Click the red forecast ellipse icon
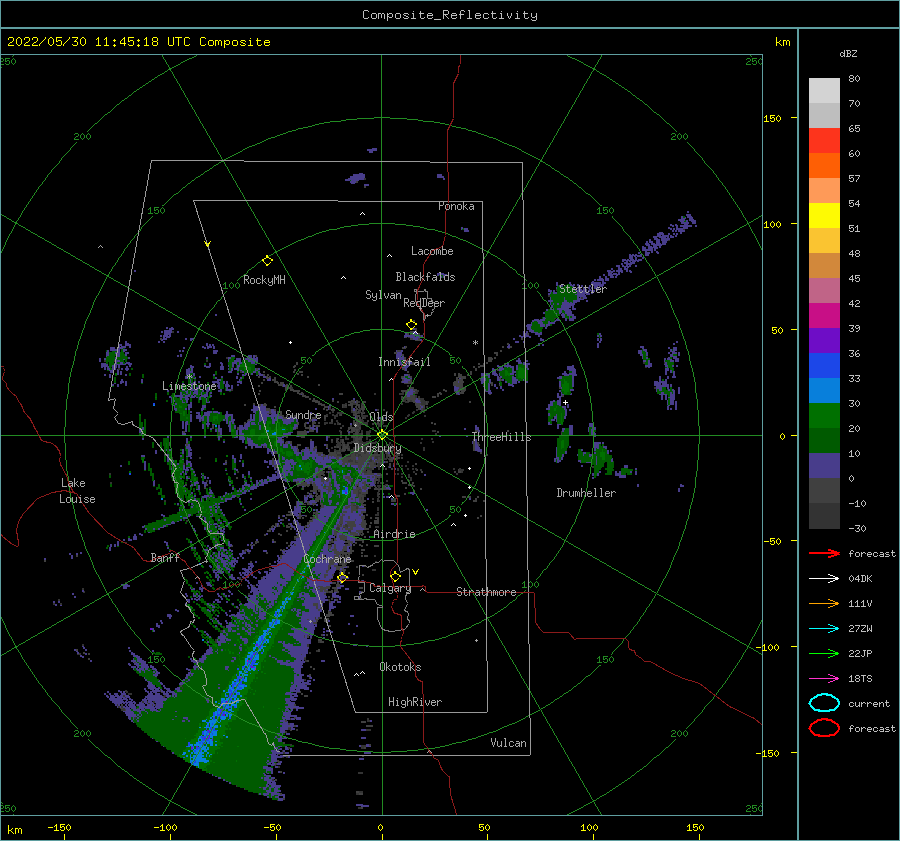This screenshot has height=841, width=900. (x=824, y=728)
